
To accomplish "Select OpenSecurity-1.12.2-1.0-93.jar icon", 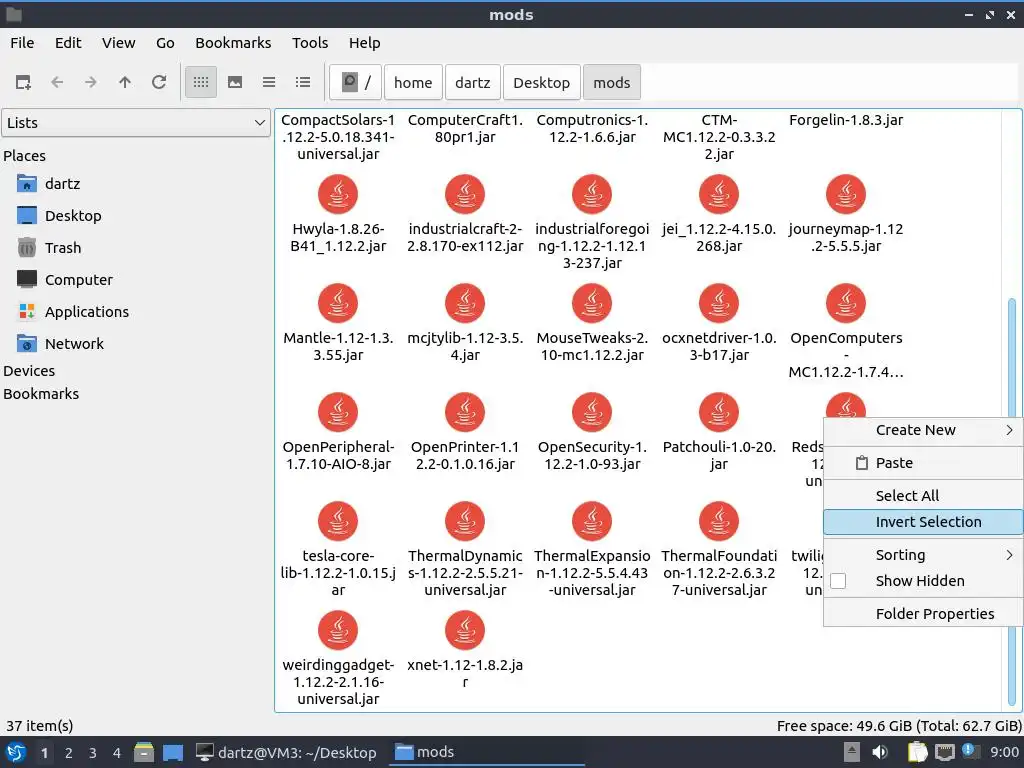I will coord(592,412).
